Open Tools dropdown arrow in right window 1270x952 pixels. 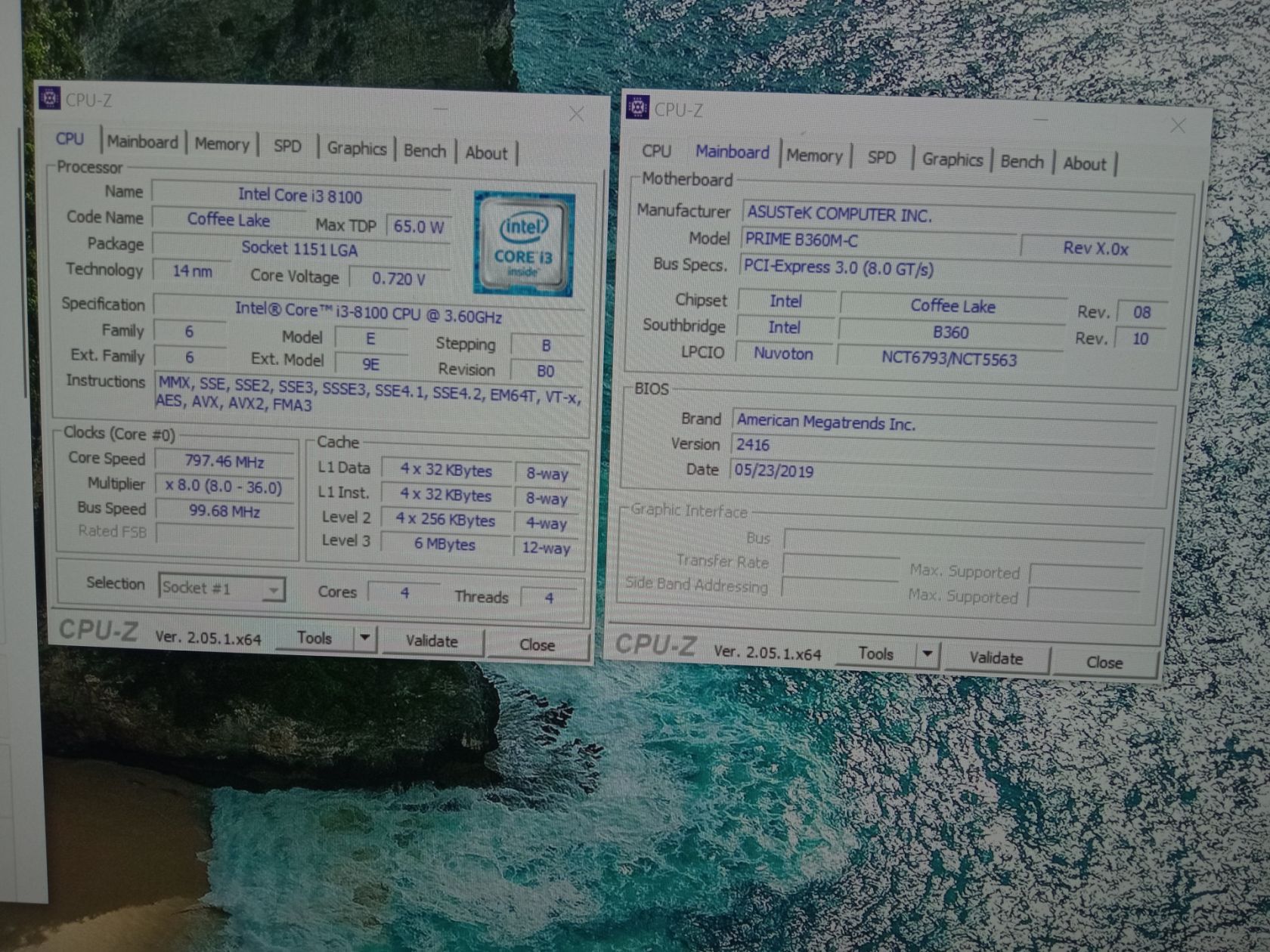(927, 654)
